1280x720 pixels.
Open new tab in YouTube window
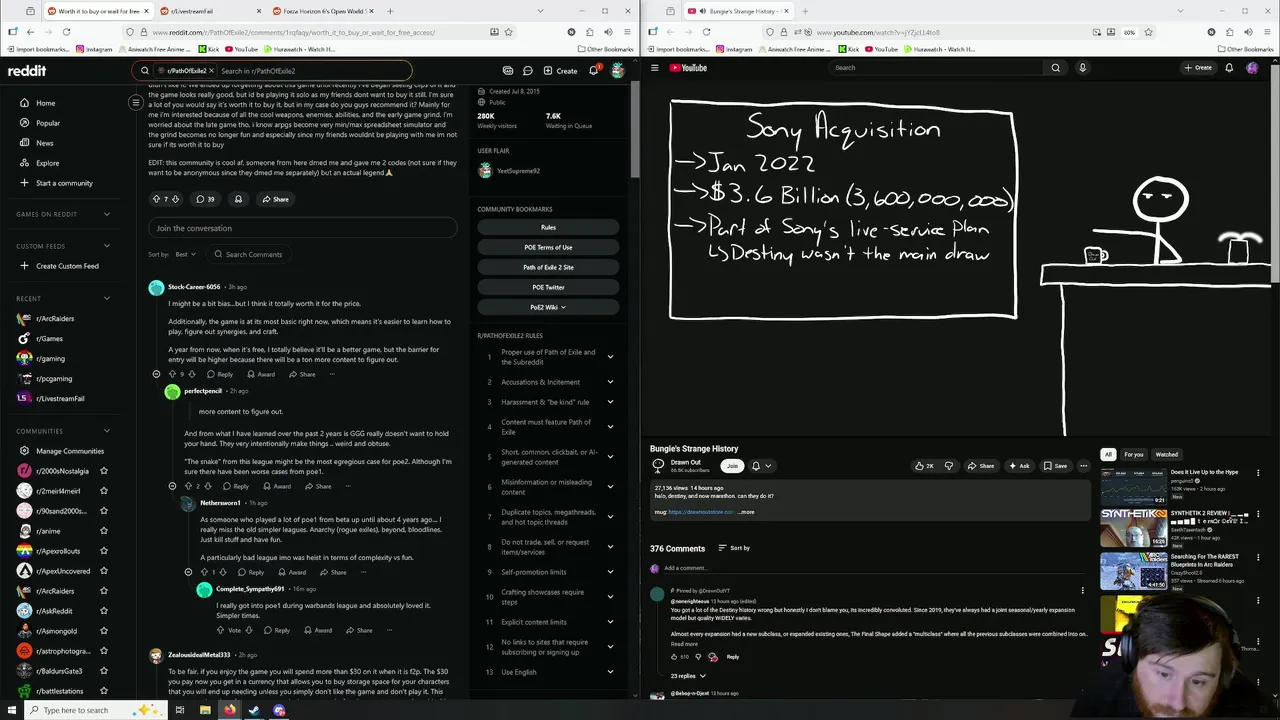pyautogui.click(x=804, y=11)
